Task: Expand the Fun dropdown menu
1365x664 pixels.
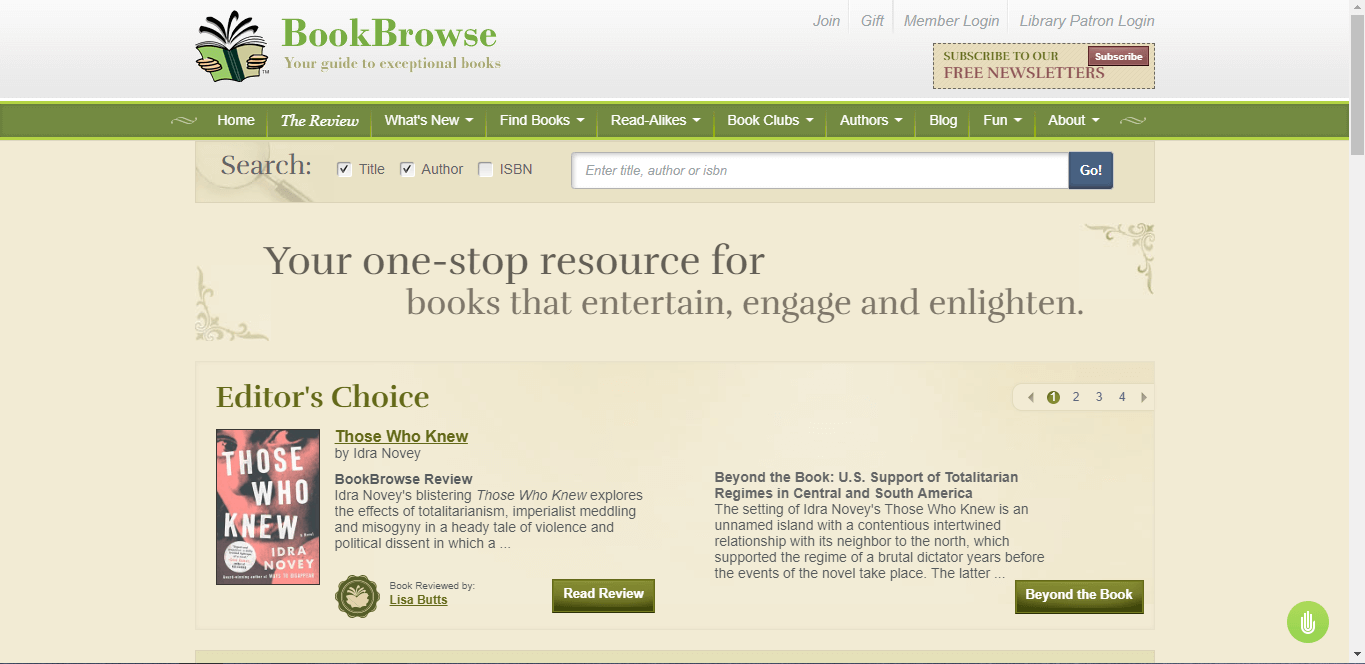Action: 1002,120
